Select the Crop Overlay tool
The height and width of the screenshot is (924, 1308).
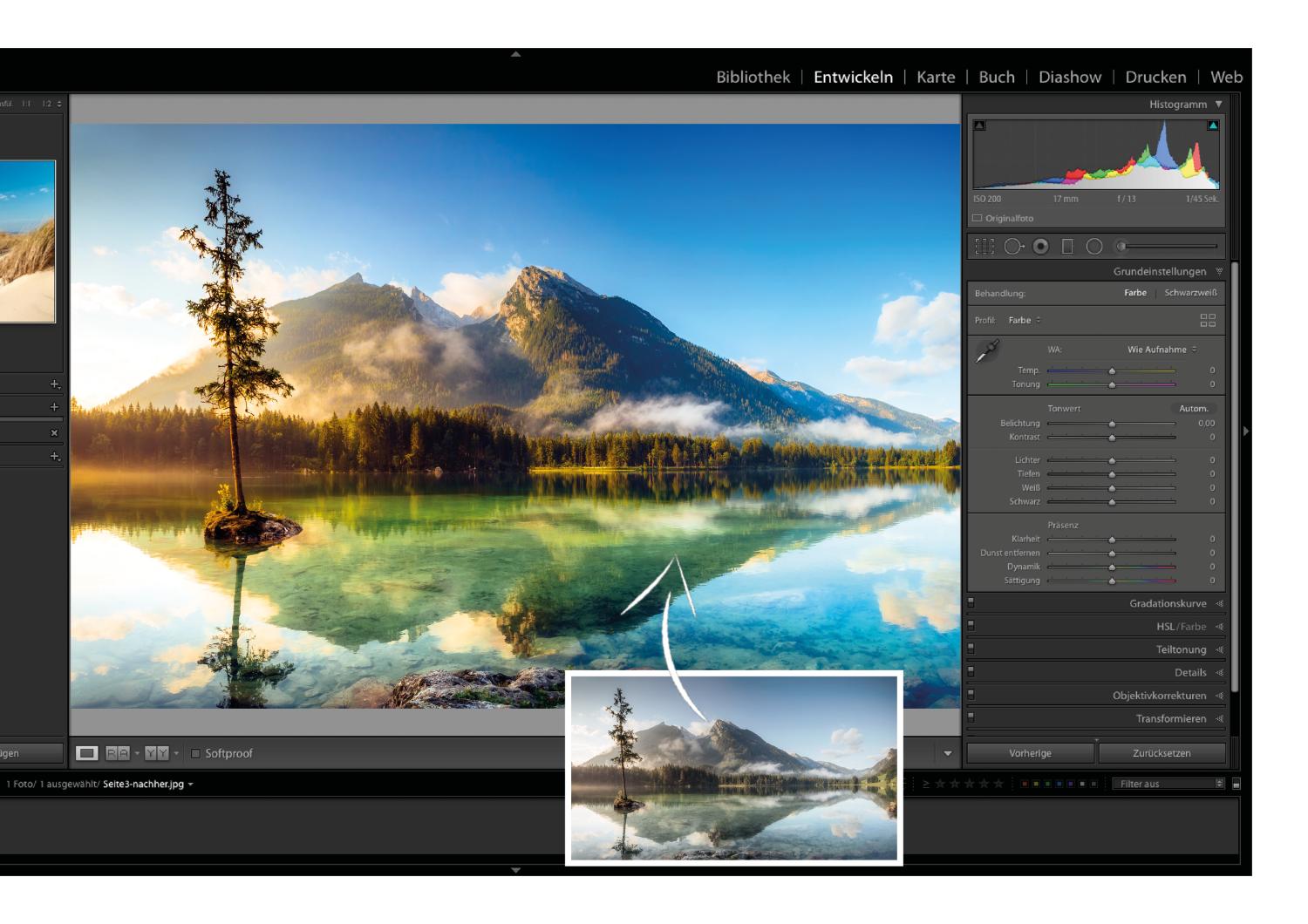pos(985,246)
